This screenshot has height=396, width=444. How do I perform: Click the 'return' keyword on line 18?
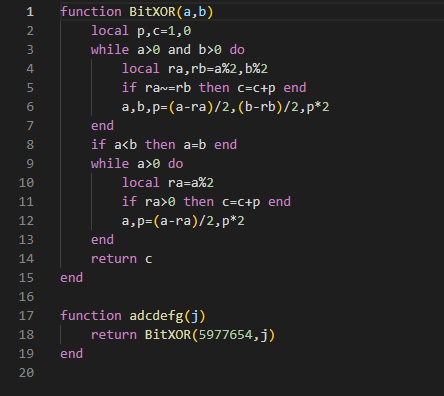point(114,335)
